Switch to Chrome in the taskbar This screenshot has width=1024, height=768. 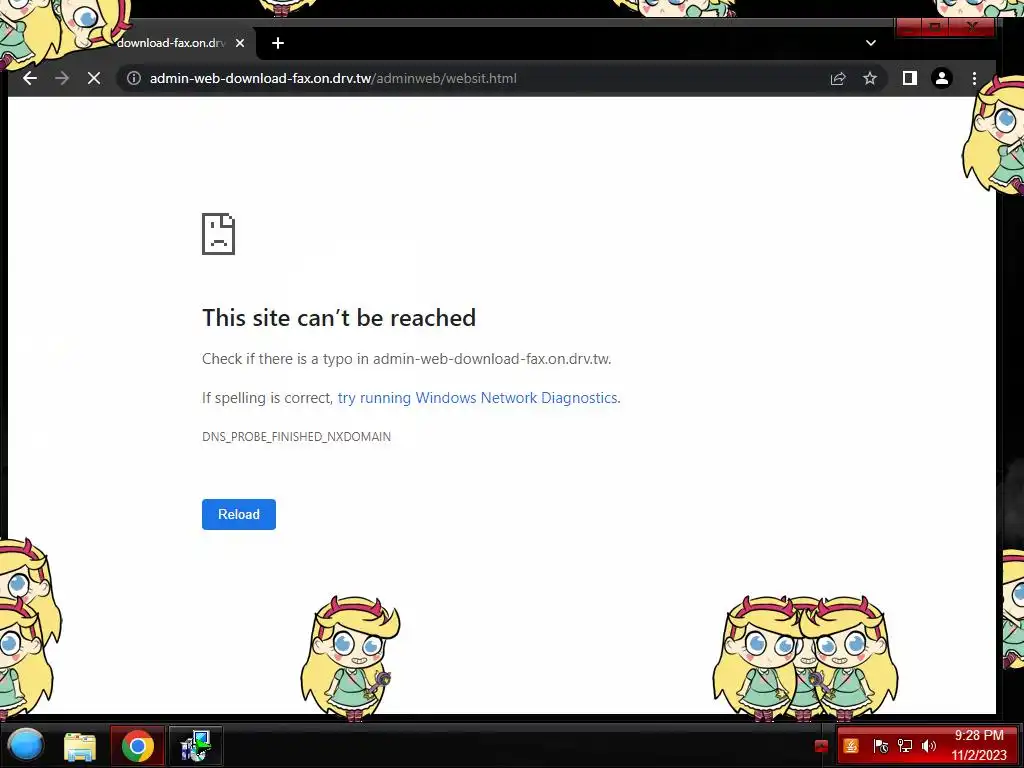[x=137, y=746]
